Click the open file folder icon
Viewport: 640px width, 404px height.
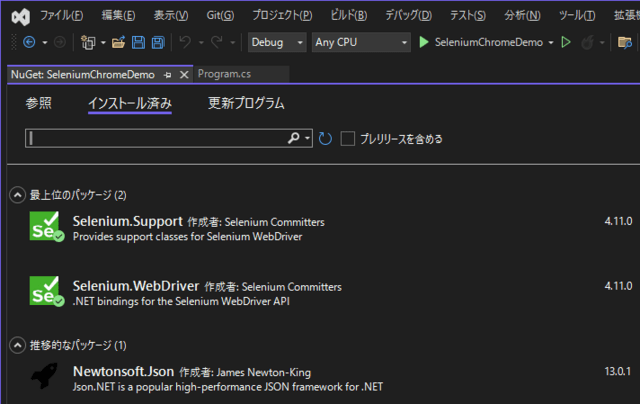click(x=118, y=42)
